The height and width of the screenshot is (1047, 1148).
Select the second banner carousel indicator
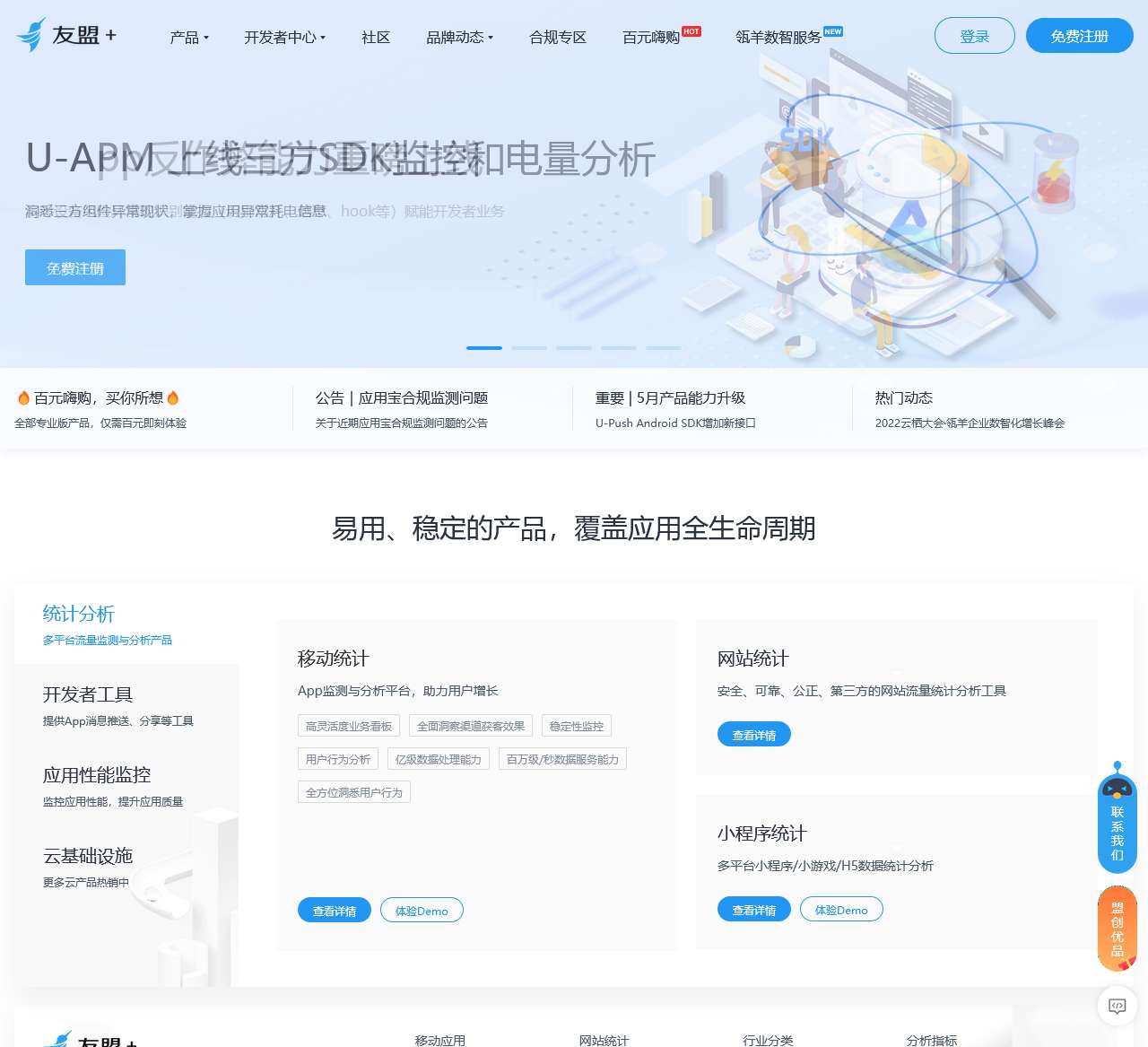(x=529, y=347)
